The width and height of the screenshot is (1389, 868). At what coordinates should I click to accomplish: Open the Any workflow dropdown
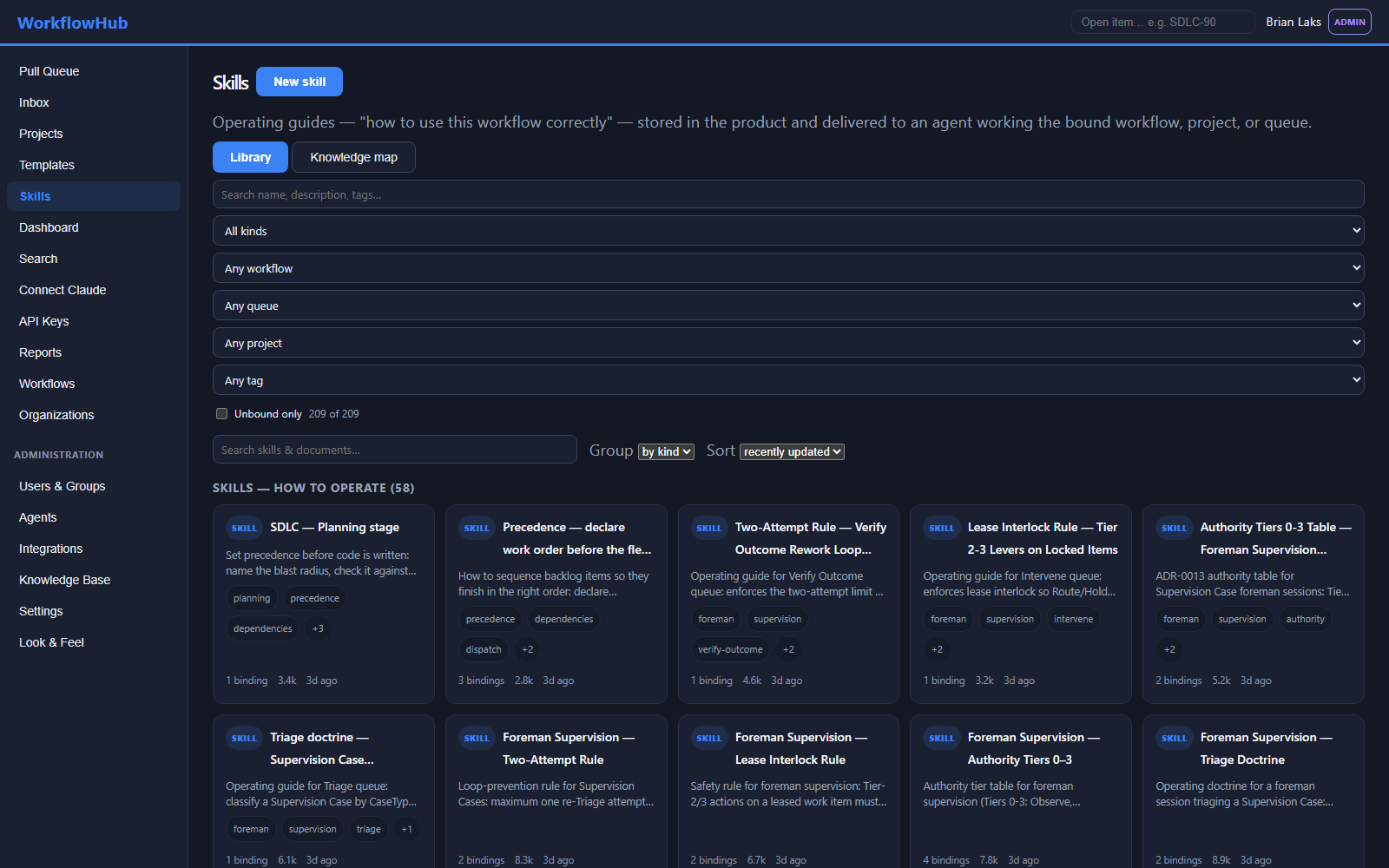(x=788, y=268)
